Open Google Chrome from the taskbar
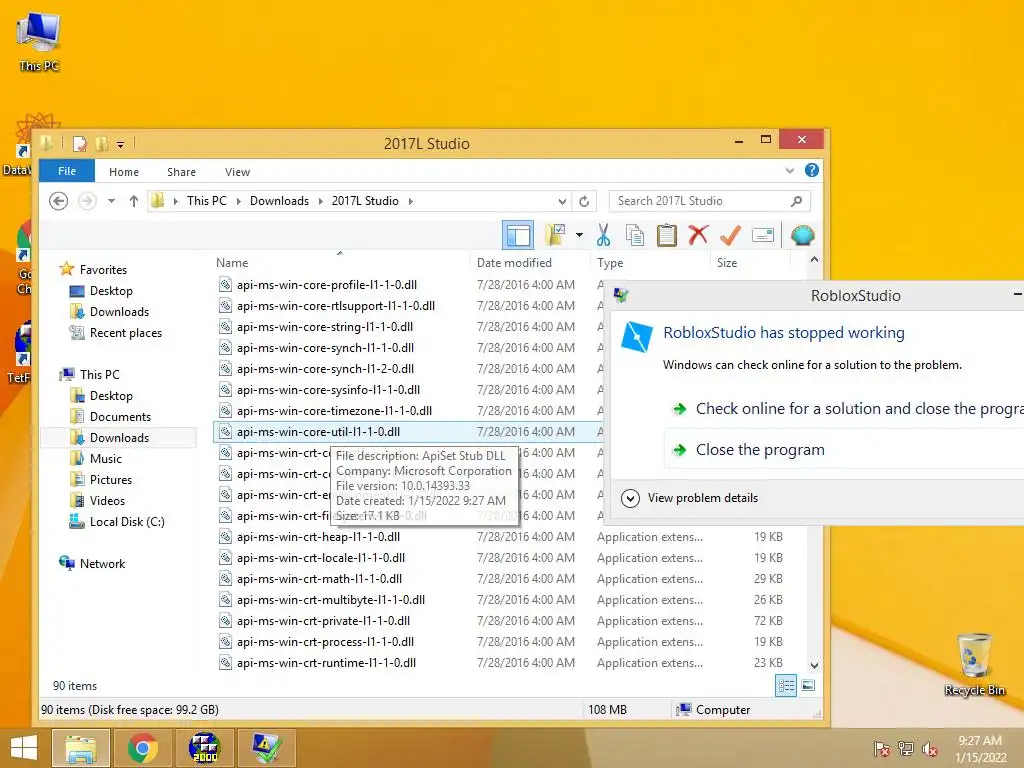This screenshot has width=1024, height=768. click(142, 748)
